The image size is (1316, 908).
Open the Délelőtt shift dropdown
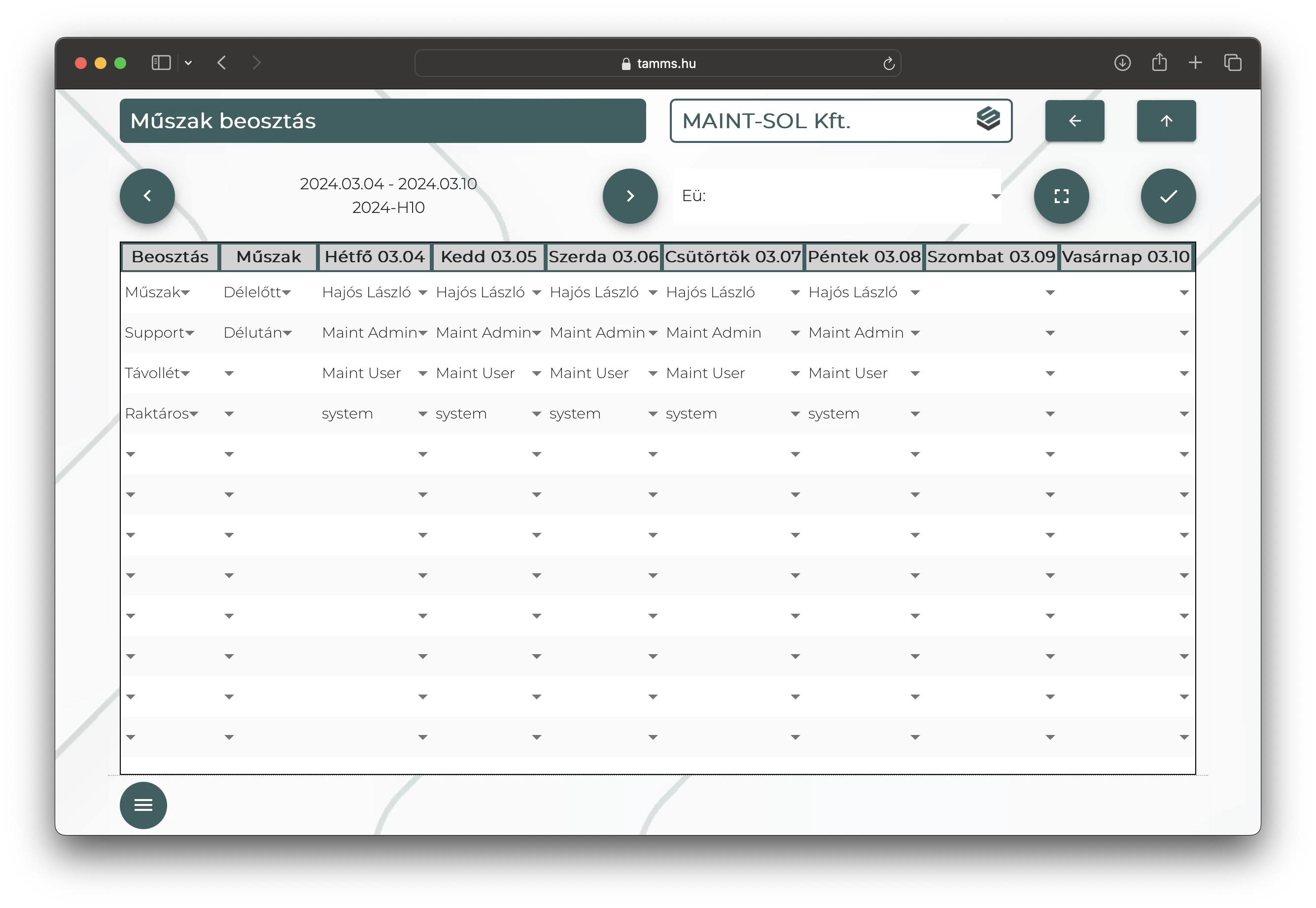257,292
